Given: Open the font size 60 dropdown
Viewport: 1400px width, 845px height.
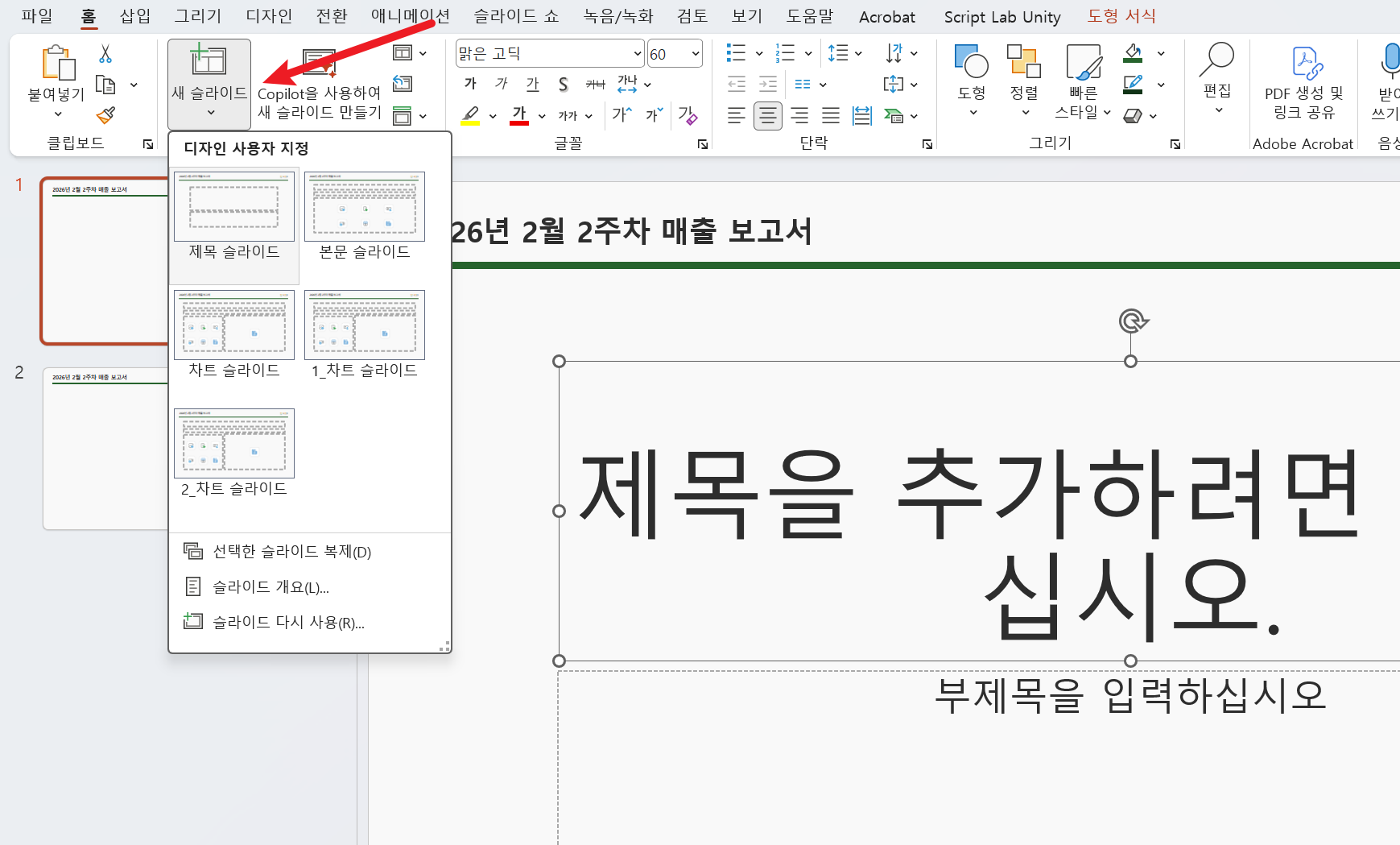Looking at the screenshot, I should [695, 54].
